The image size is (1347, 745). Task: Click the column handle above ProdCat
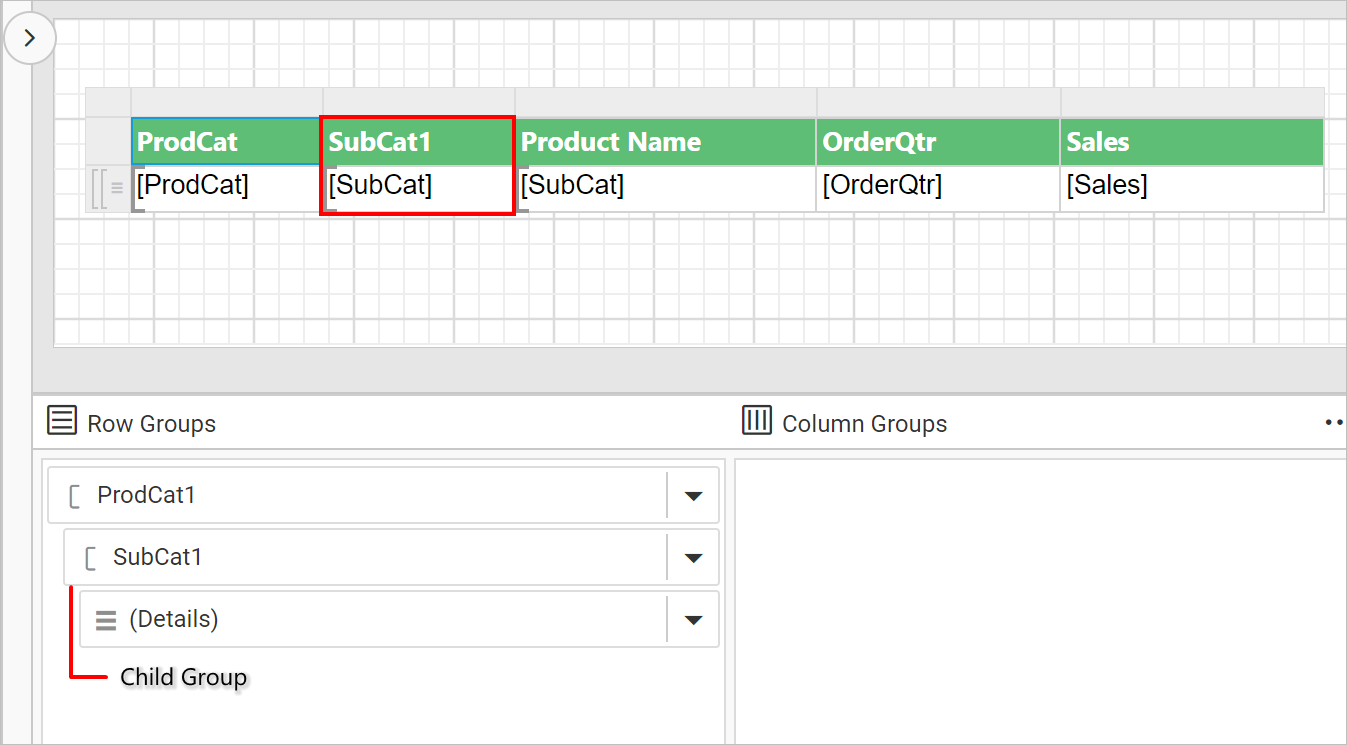226,102
